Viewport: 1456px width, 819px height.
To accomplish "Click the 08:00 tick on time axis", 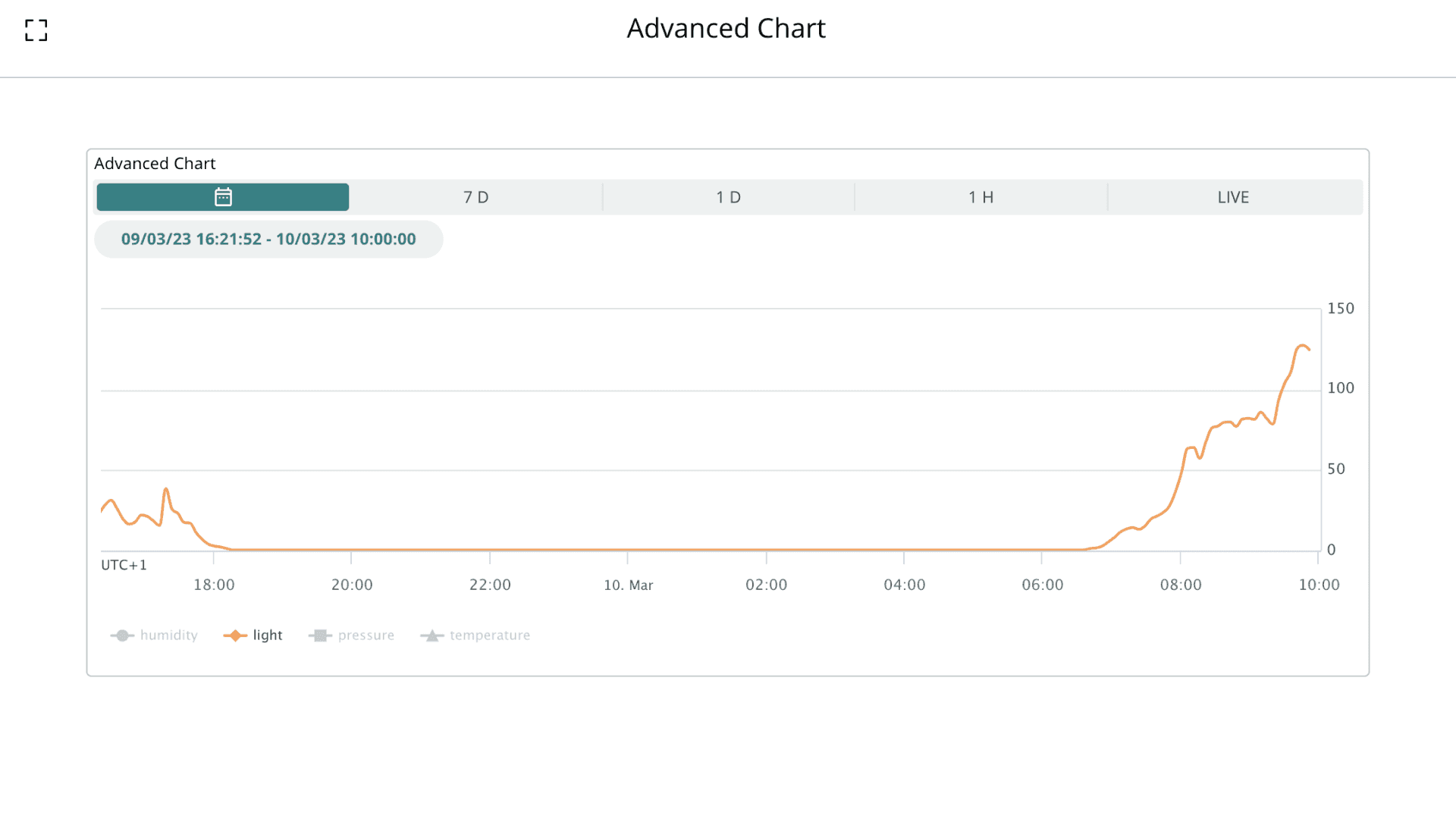I will click(x=1181, y=585).
